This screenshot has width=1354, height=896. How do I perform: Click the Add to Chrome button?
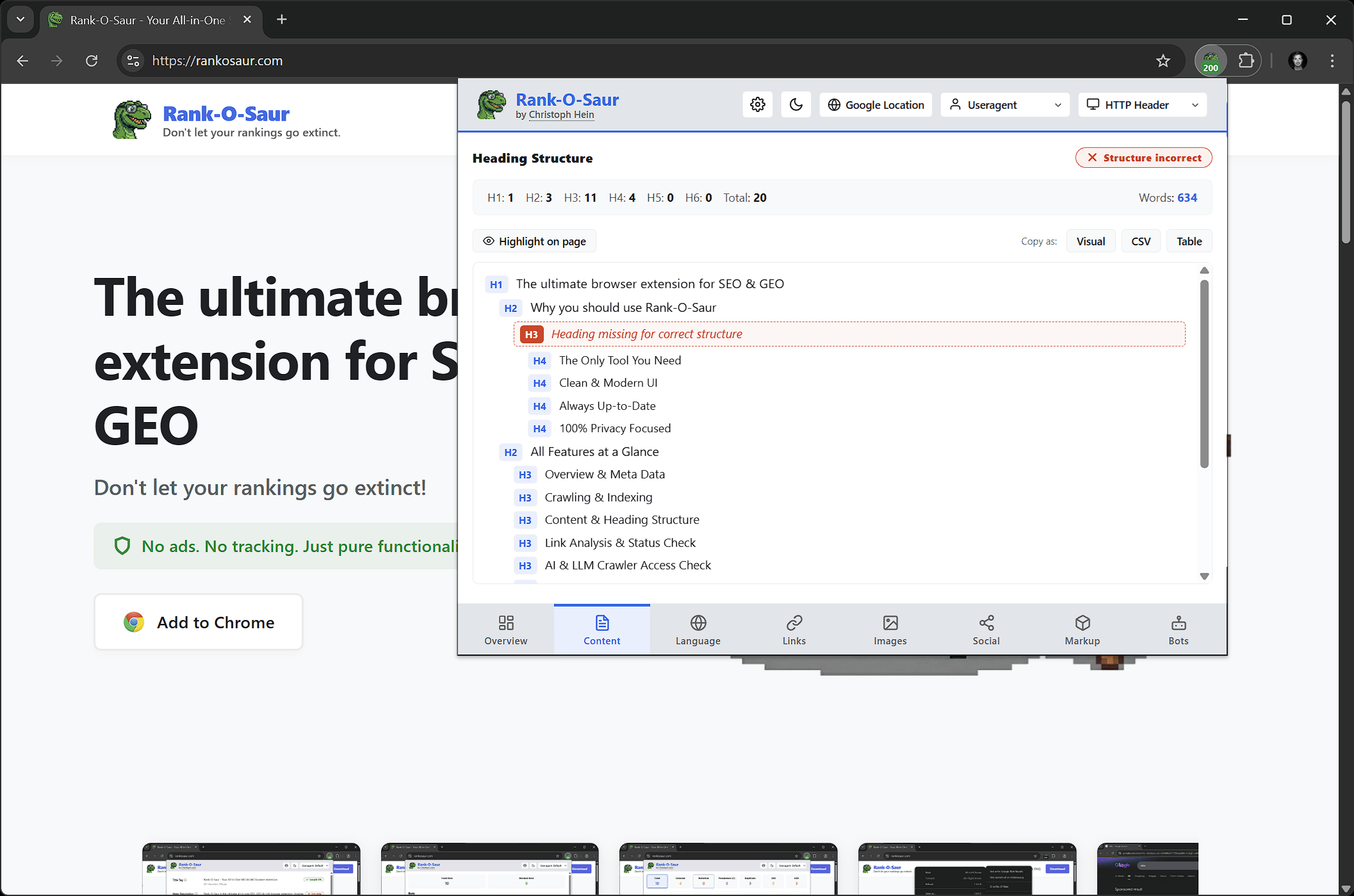(x=199, y=622)
